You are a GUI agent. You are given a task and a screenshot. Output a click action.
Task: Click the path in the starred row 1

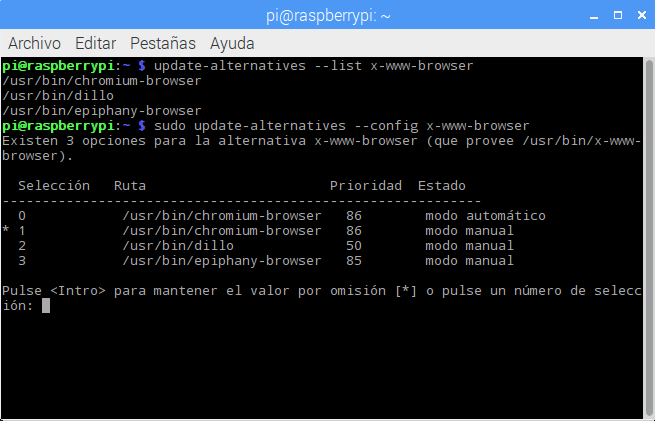coord(222,231)
